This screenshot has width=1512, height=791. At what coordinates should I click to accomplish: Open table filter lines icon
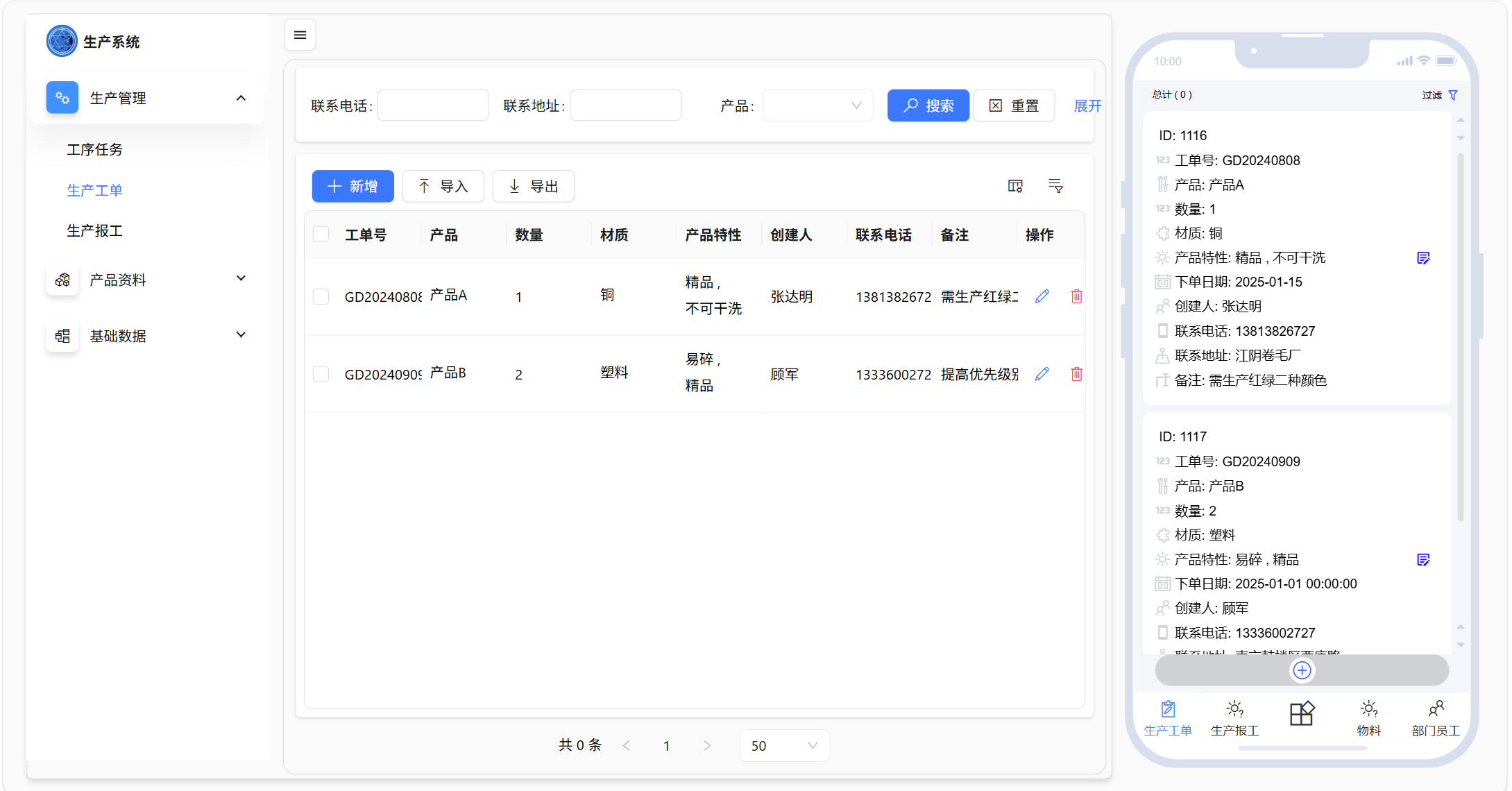1055,186
